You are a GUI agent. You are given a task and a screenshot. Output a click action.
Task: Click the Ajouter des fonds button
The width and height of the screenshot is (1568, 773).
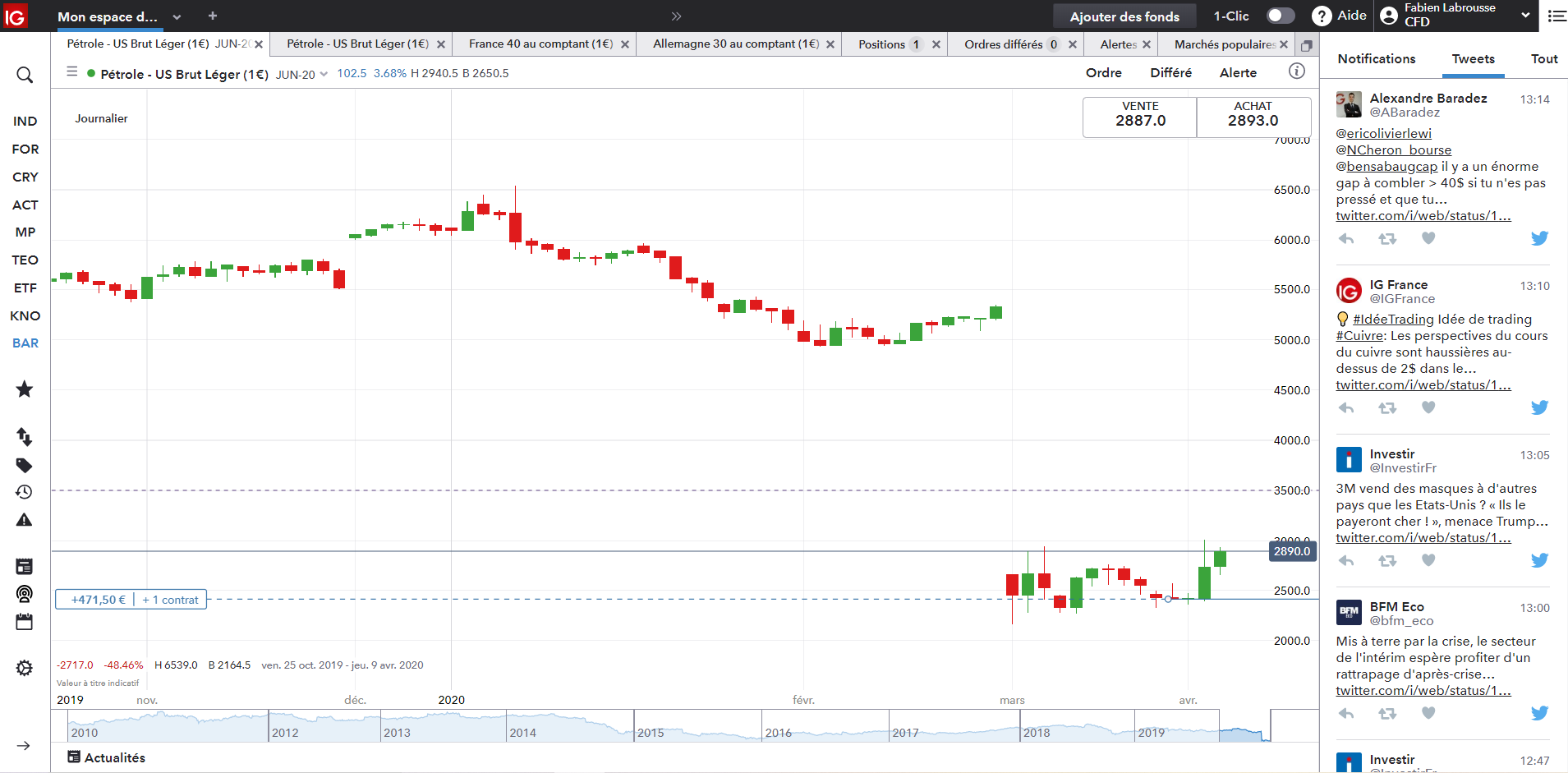coord(1124,16)
